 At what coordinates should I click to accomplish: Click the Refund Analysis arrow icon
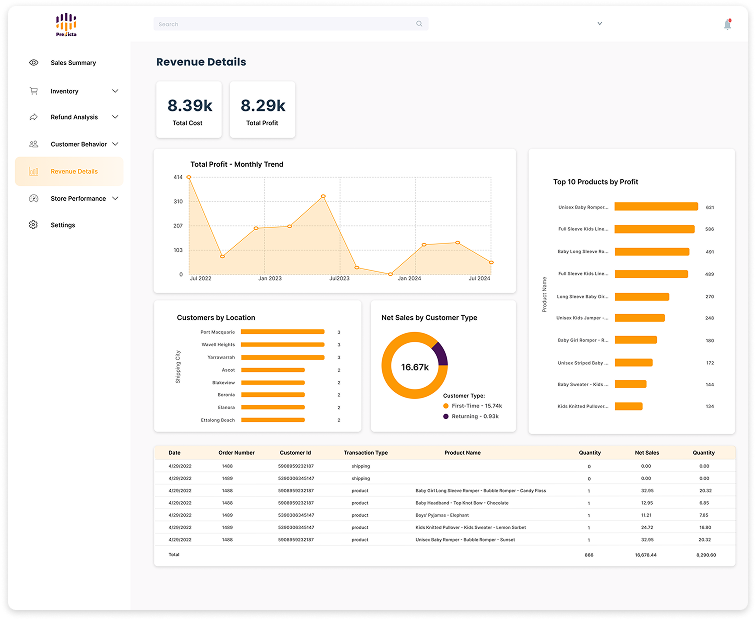tap(33, 117)
